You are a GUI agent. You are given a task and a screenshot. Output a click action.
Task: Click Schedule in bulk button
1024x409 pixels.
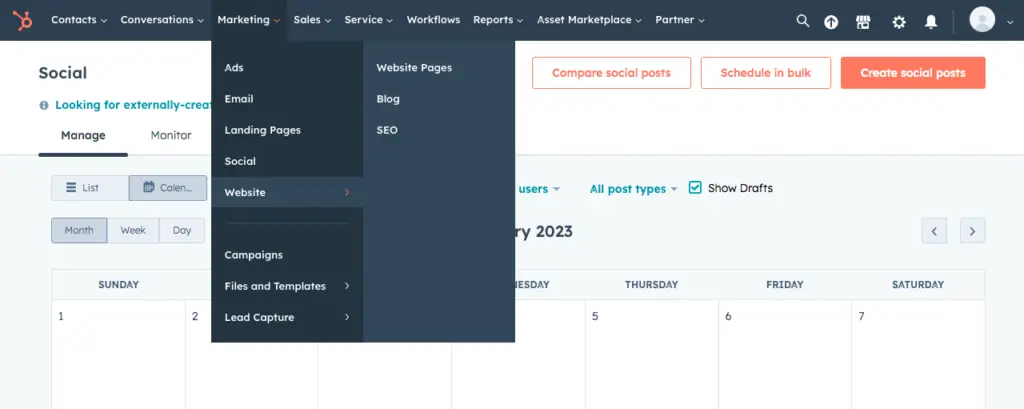pos(765,73)
